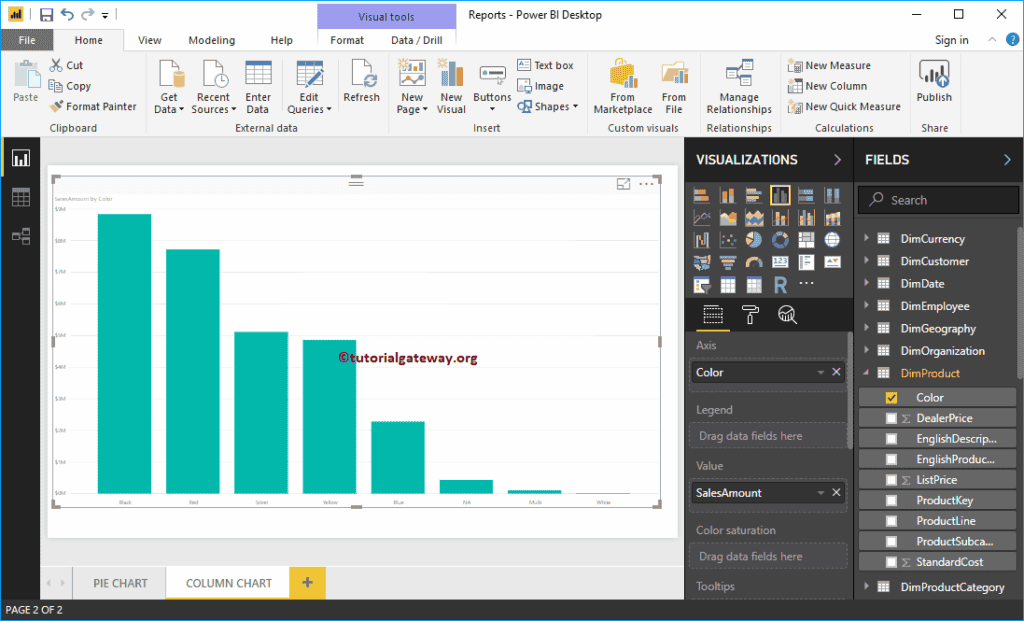Viewport: 1024px width, 621px height.
Task: Expand the DimCustomer table
Action: [866, 262]
